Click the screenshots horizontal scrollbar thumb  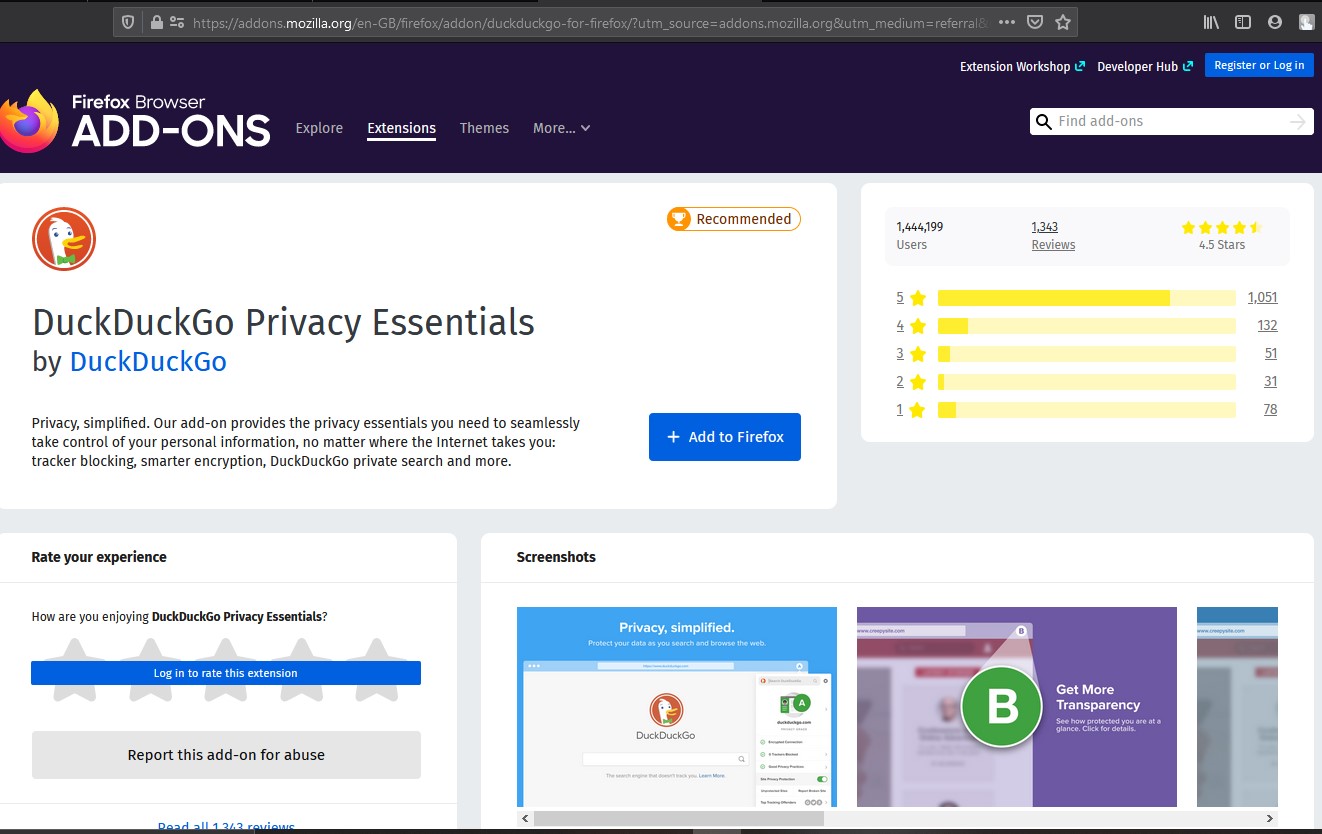click(x=679, y=818)
